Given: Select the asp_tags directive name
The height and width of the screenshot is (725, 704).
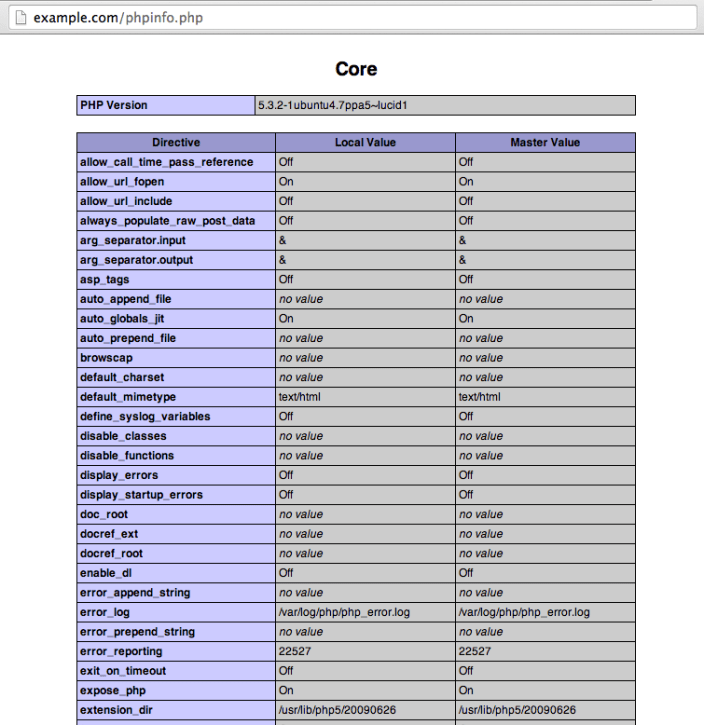Looking at the screenshot, I should (104, 280).
